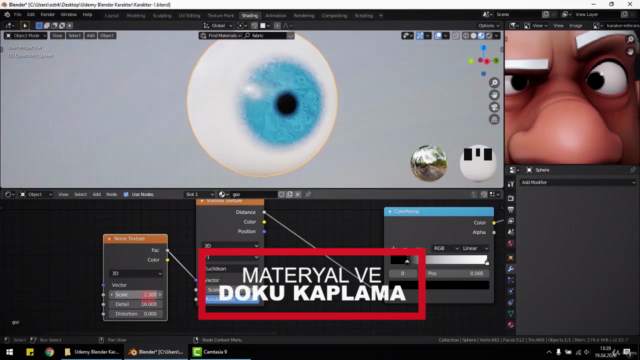Open the Render menu
Viewport: 640px width, 360px height.
(x=47, y=15)
